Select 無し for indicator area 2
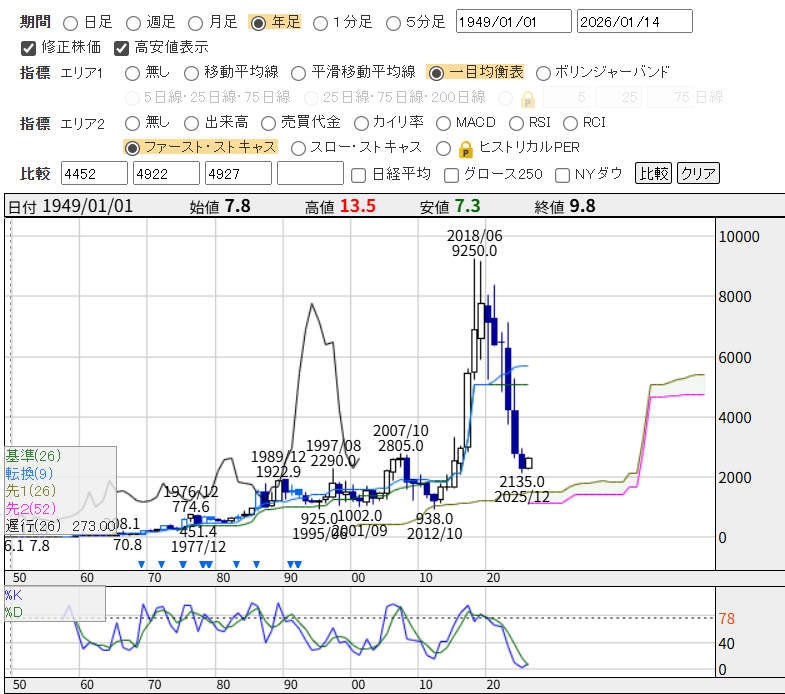The width and height of the screenshot is (785, 694). pos(133,123)
